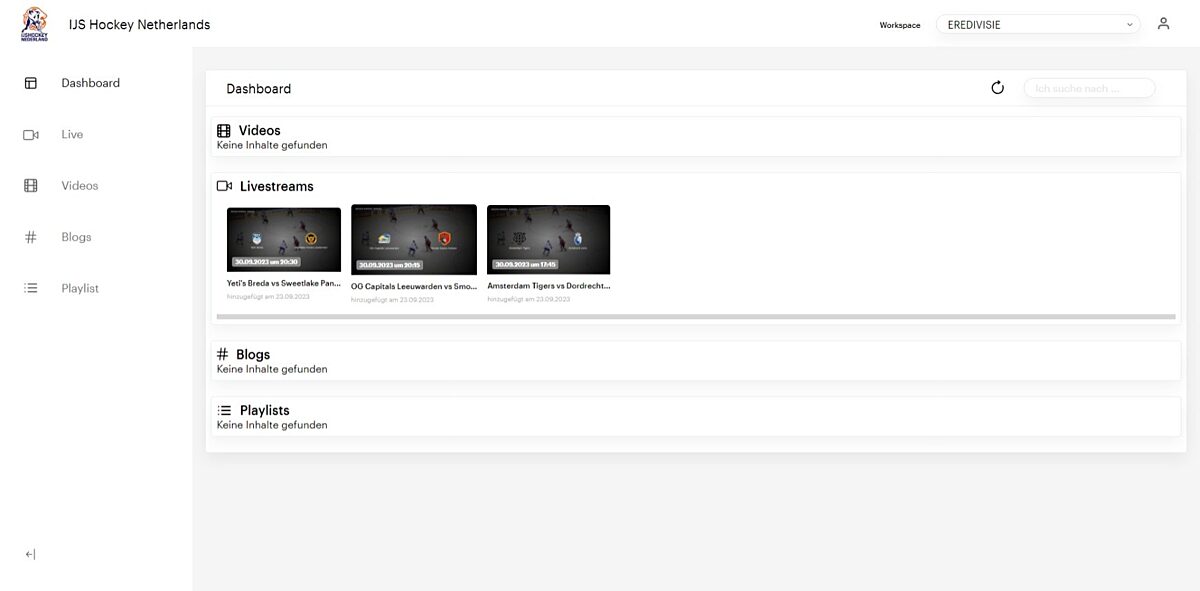Image resolution: width=1200 pixels, height=591 pixels.
Task: Open OG Capitals Leeuwarden livestream thumbnail
Action: [x=414, y=239]
